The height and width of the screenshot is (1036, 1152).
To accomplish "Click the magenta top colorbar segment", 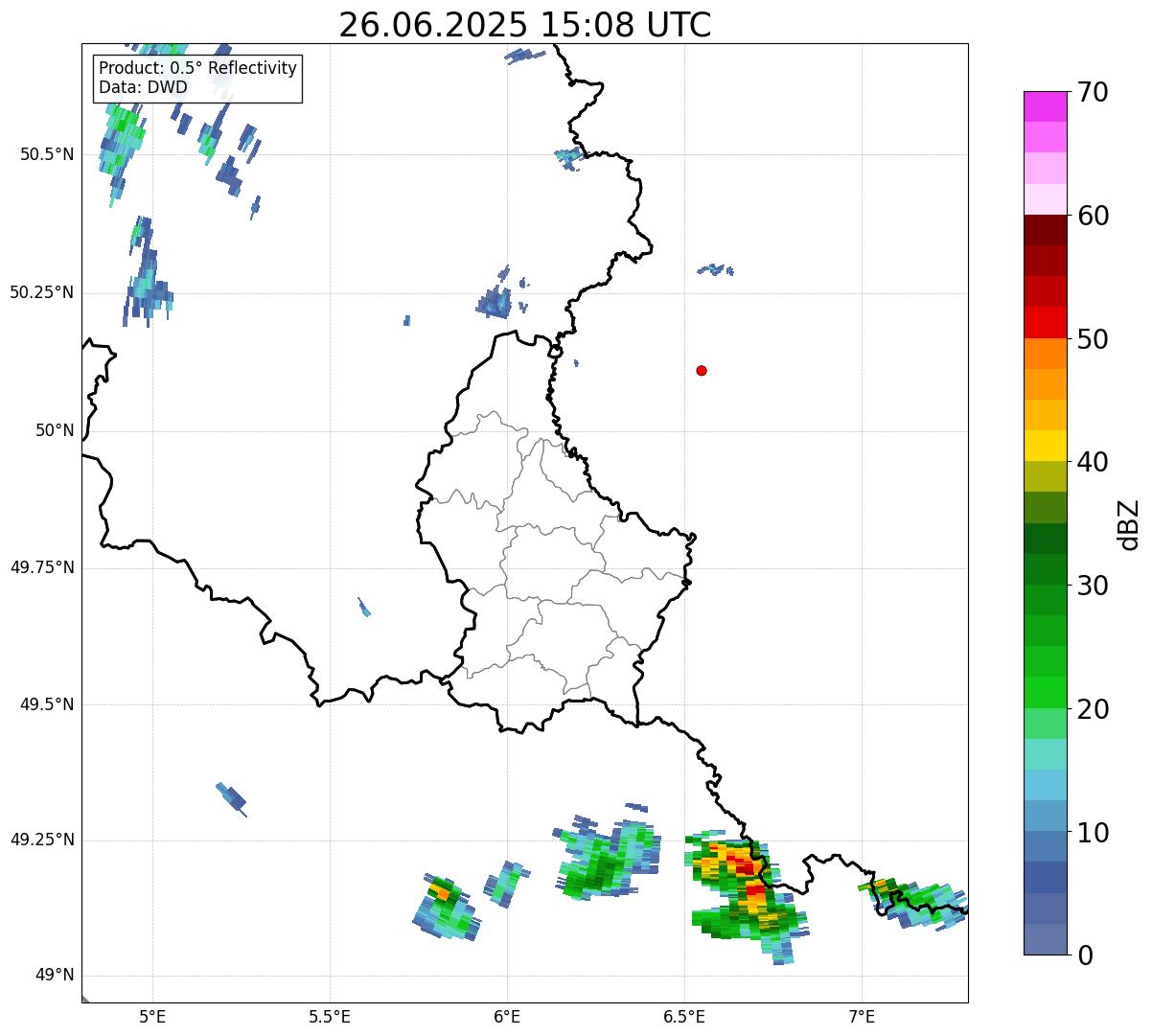I will tap(1046, 106).
